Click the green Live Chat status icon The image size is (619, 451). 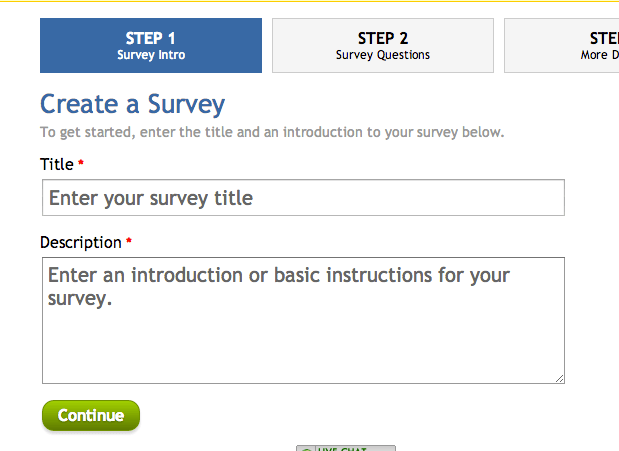pyautogui.click(x=306, y=448)
